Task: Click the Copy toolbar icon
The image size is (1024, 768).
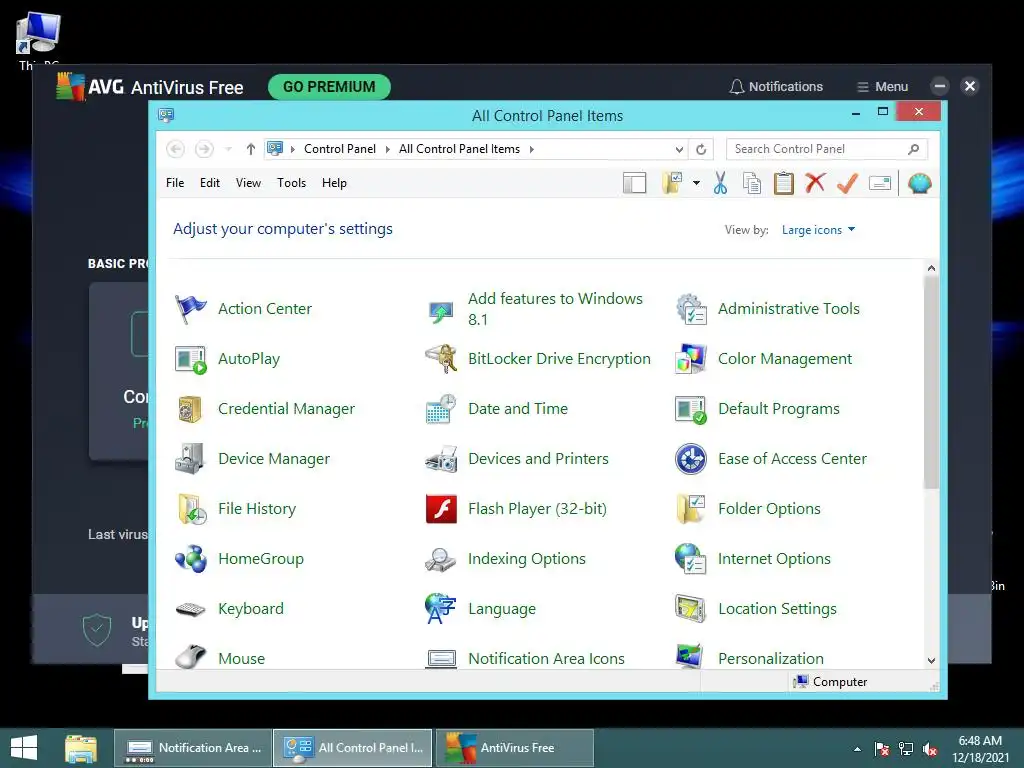Action: point(752,184)
